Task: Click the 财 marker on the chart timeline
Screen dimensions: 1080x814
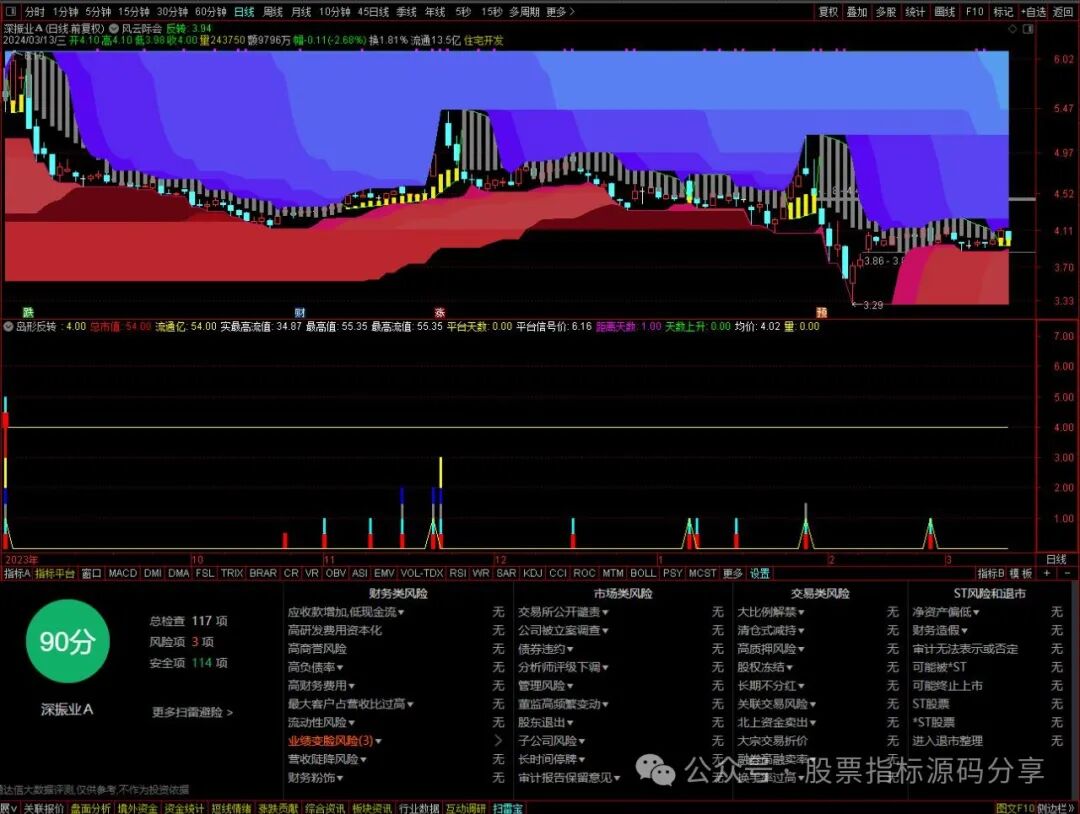Action: coord(300,312)
